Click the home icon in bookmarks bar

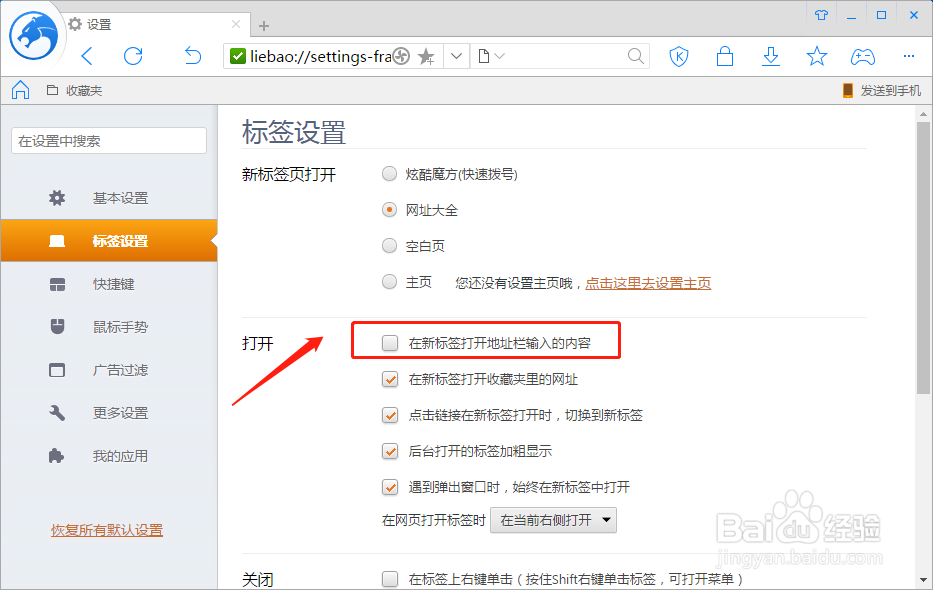point(20,90)
